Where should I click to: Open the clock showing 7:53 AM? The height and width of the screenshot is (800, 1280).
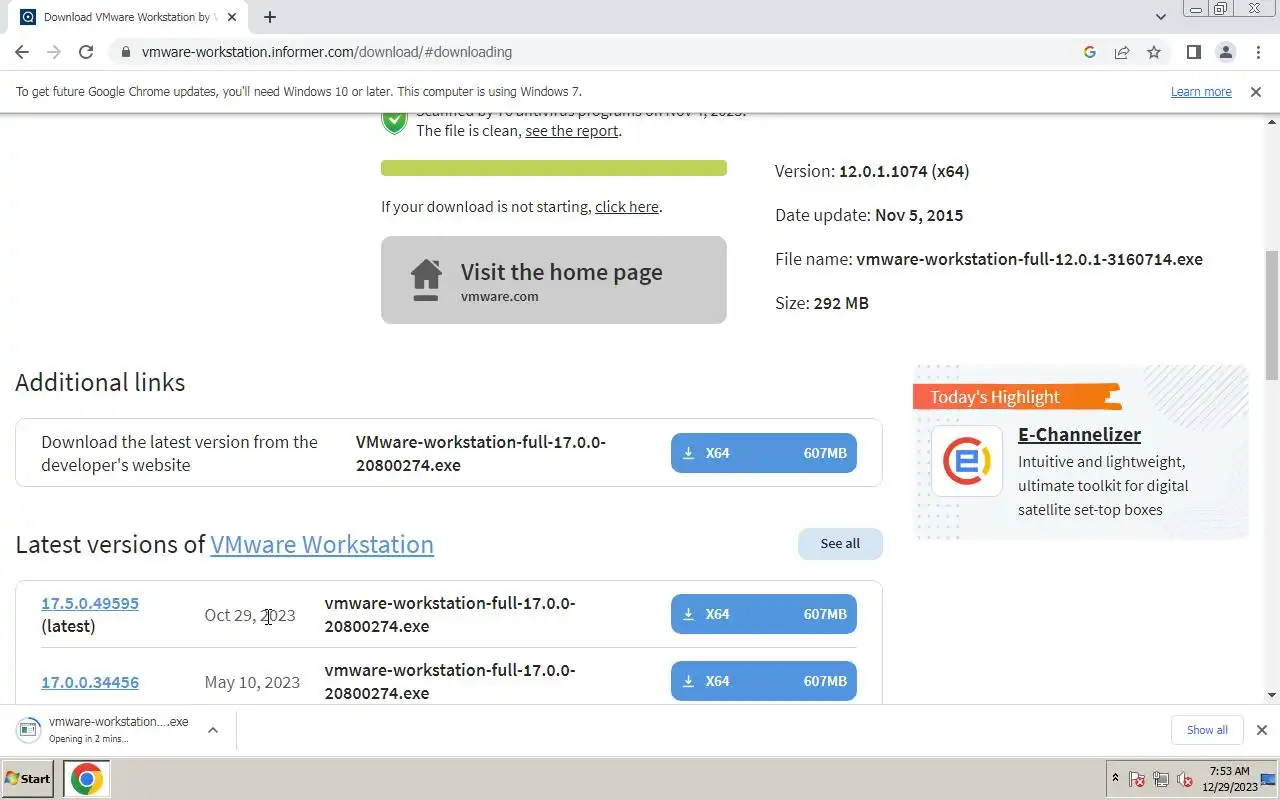coord(1229,779)
